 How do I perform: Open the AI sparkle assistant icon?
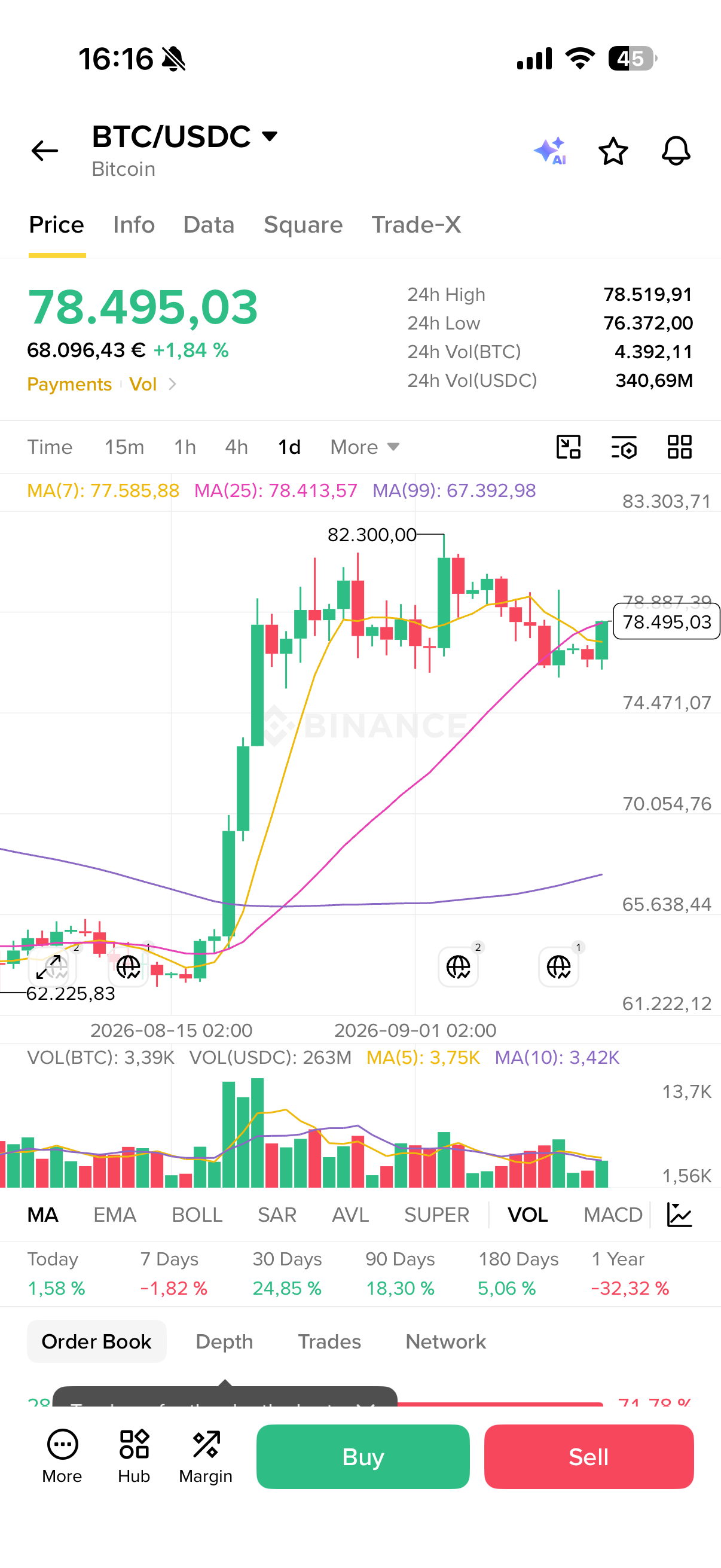(550, 150)
